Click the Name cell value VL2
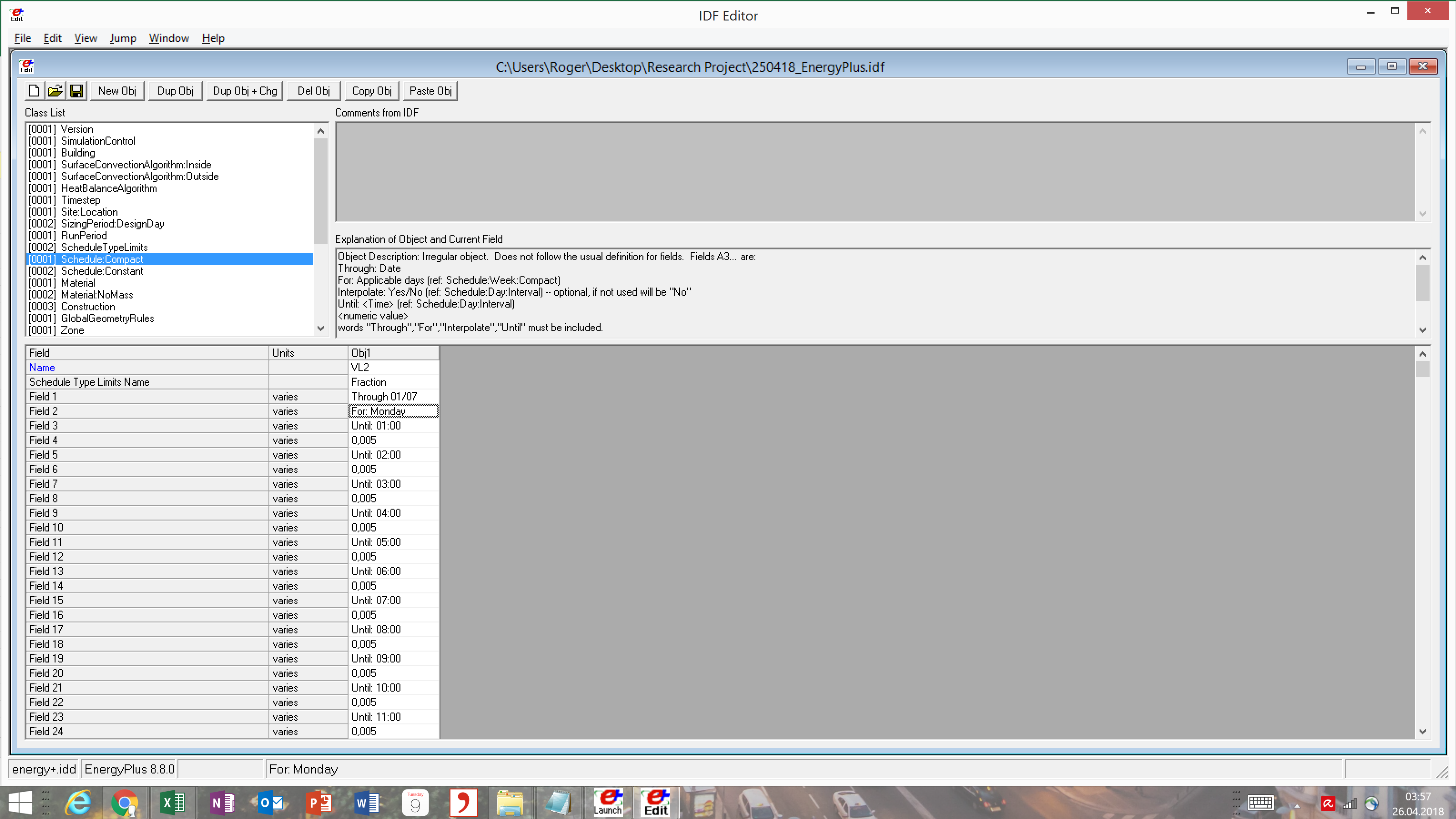 click(394, 367)
